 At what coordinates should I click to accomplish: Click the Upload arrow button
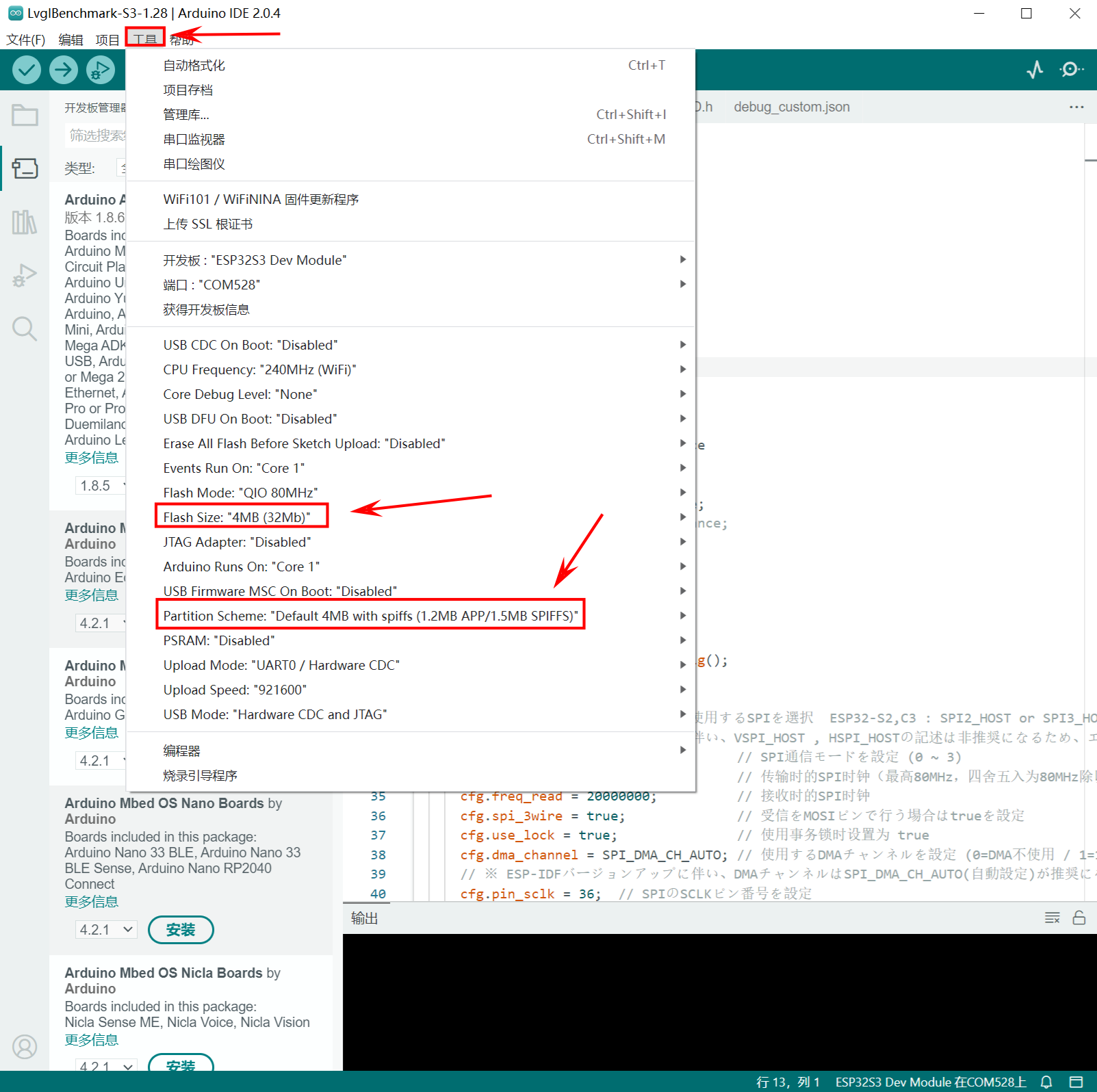click(x=64, y=70)
